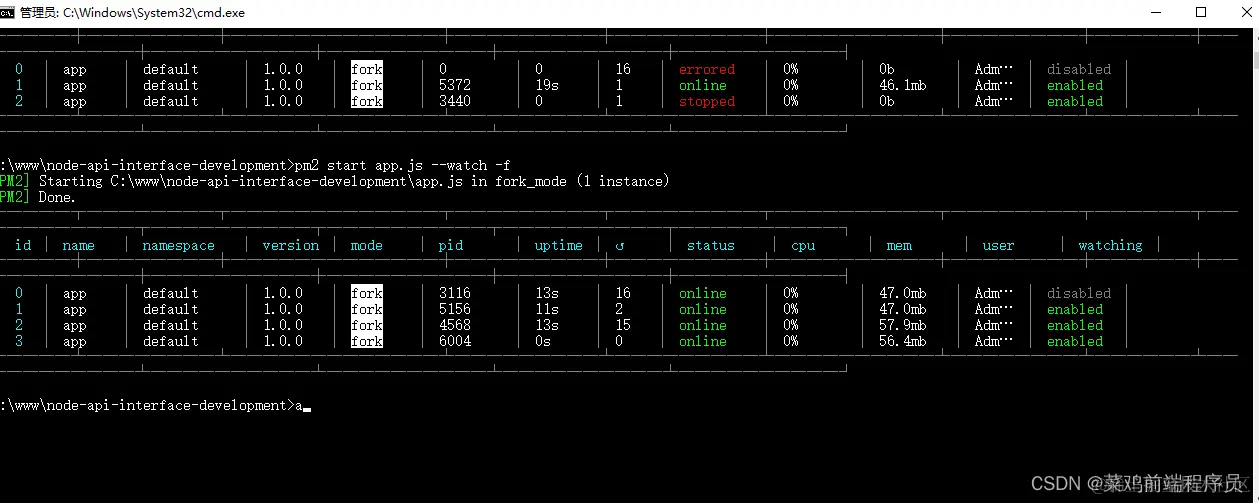Click the cmd.exe icon in the title bar

[x=8, y=13]
